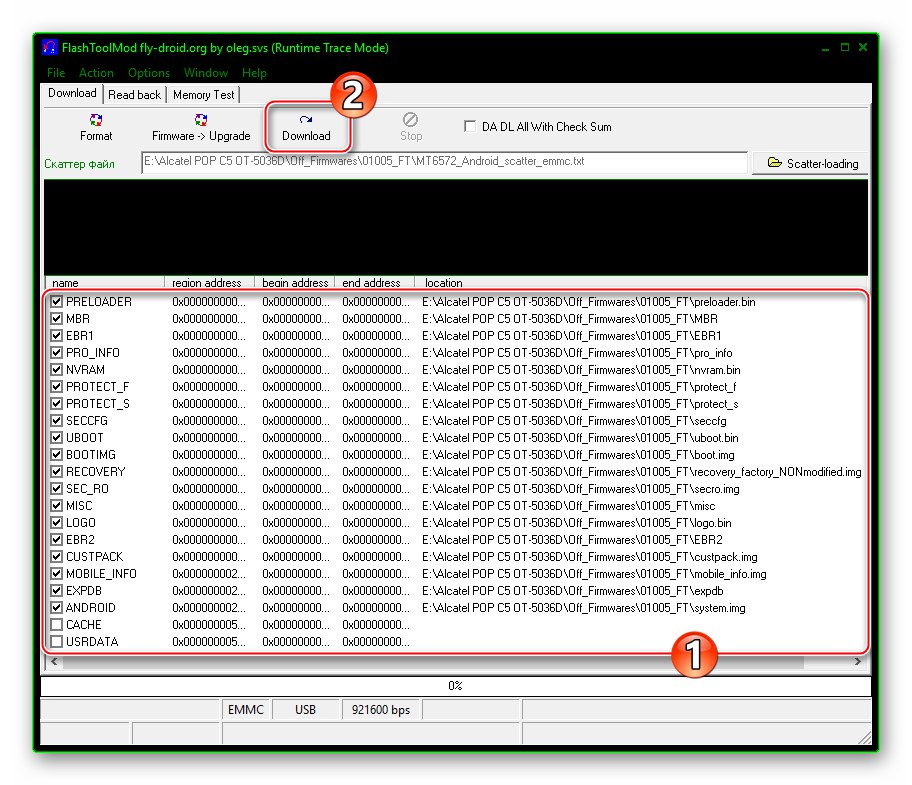
Task: Open the Window menu
Action: point(205,73)
